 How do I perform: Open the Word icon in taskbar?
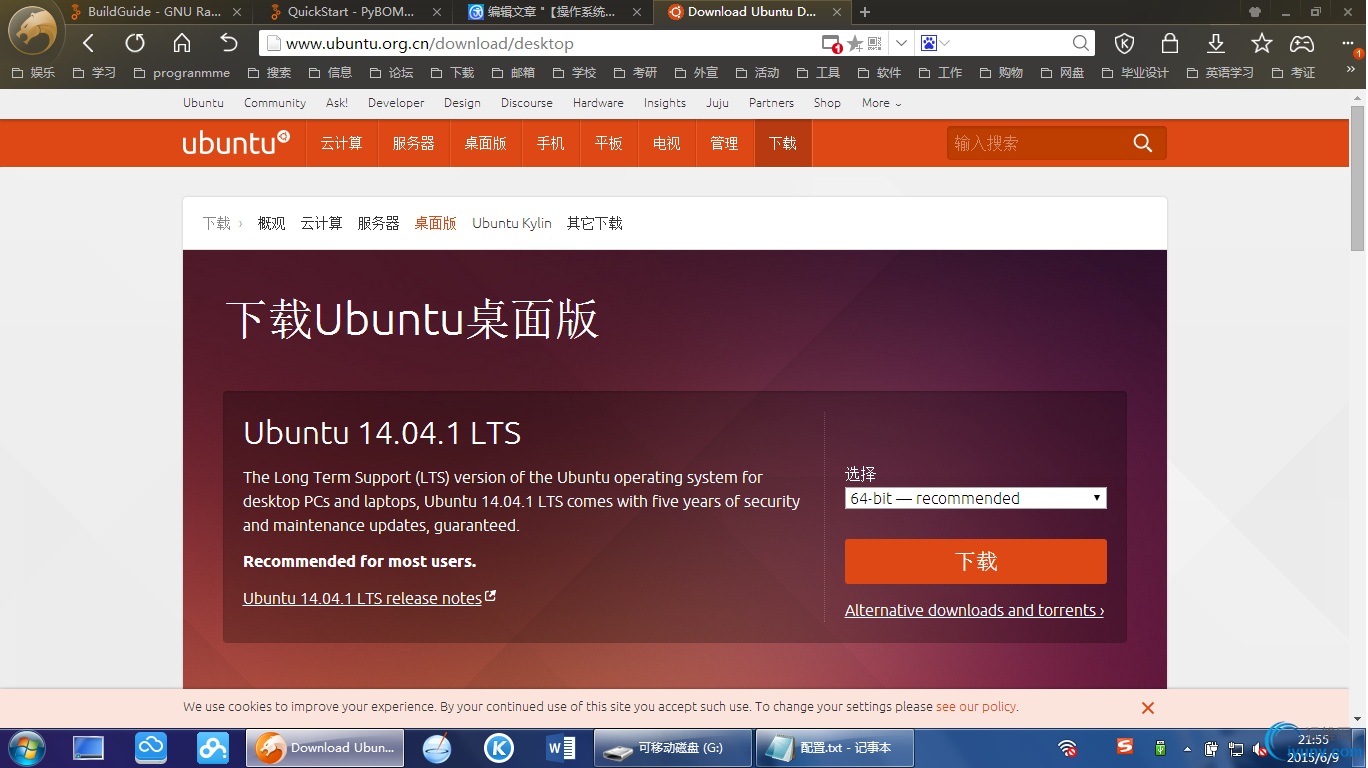point(561,747)
